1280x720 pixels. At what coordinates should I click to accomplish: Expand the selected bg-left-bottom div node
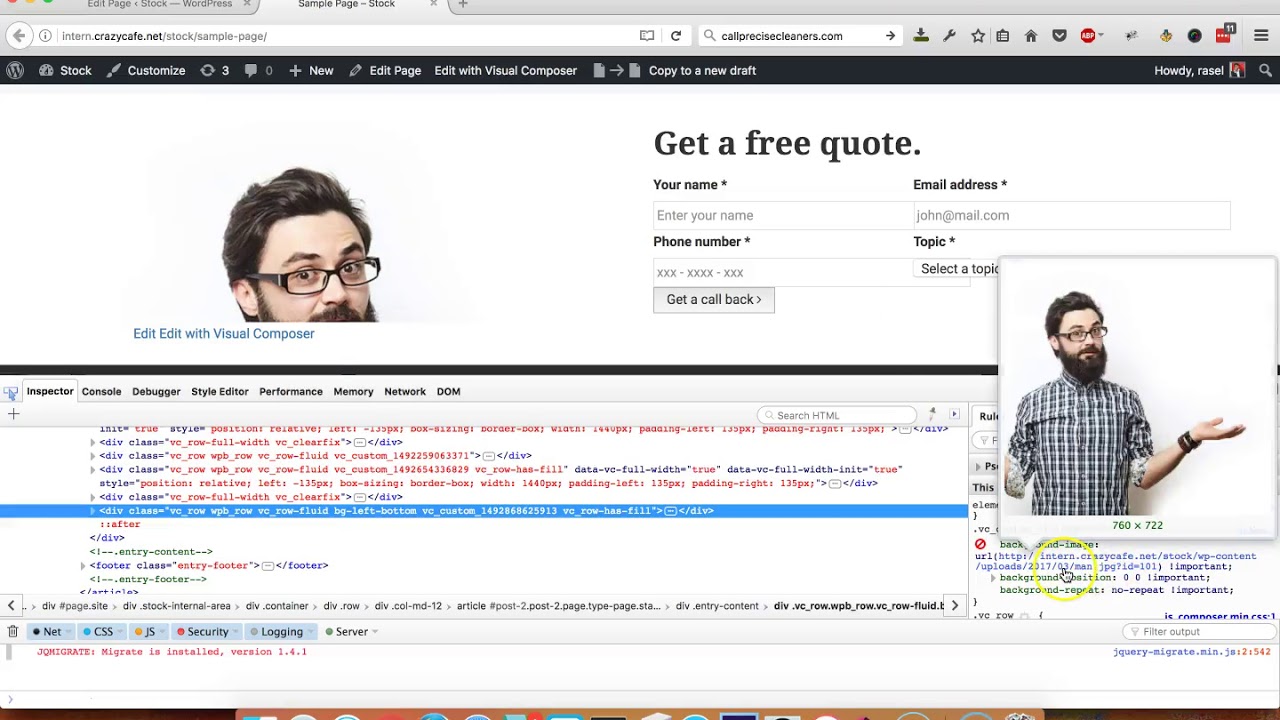[x=93, y=511]
